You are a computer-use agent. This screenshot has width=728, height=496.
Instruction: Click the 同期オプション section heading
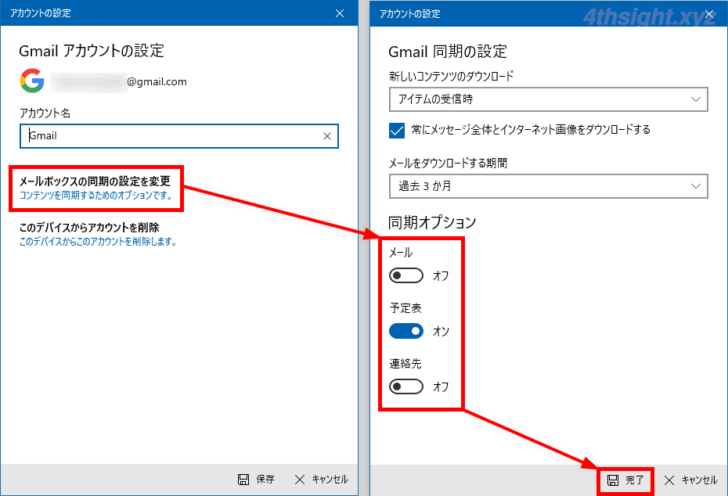(x=432, y=222)
